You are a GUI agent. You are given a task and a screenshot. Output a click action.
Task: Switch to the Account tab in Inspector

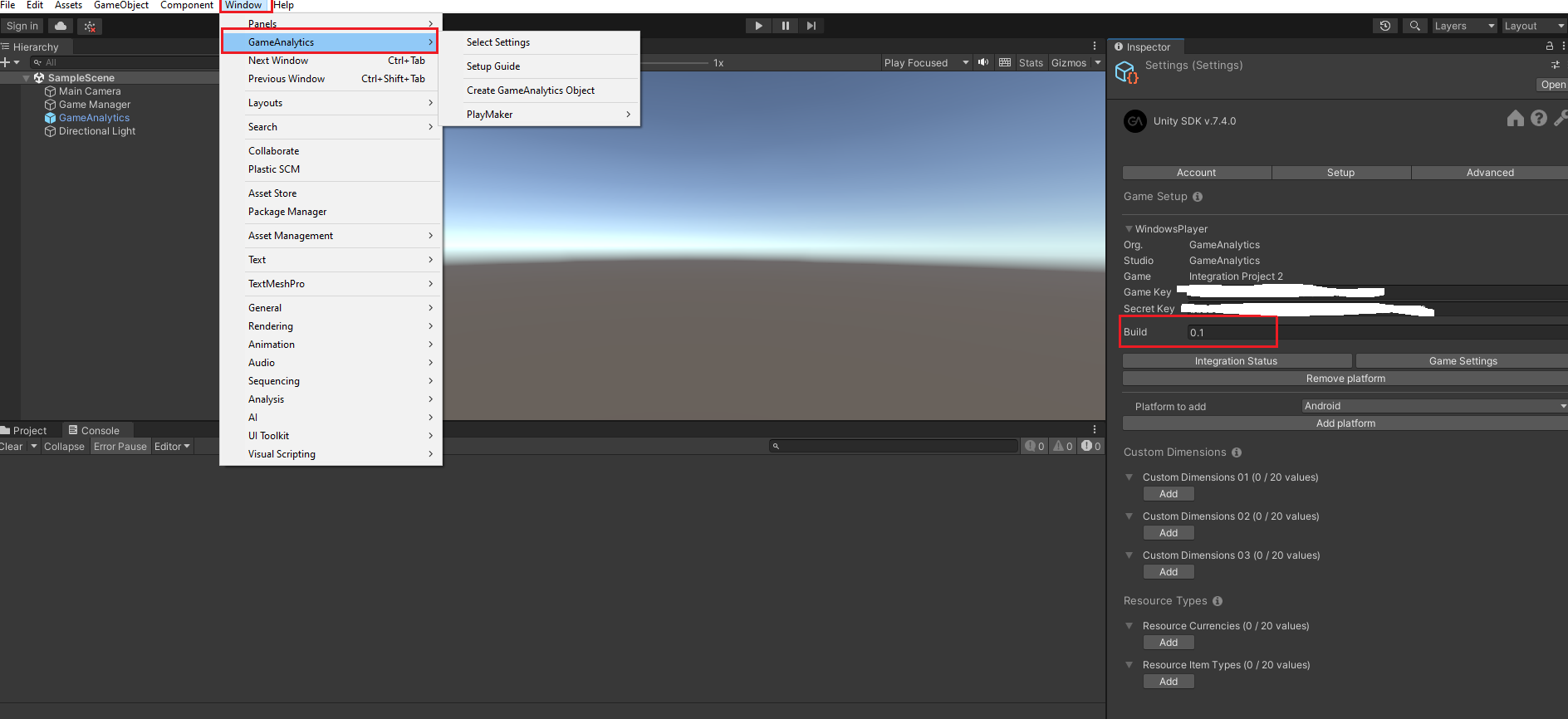click(1196, 173)
